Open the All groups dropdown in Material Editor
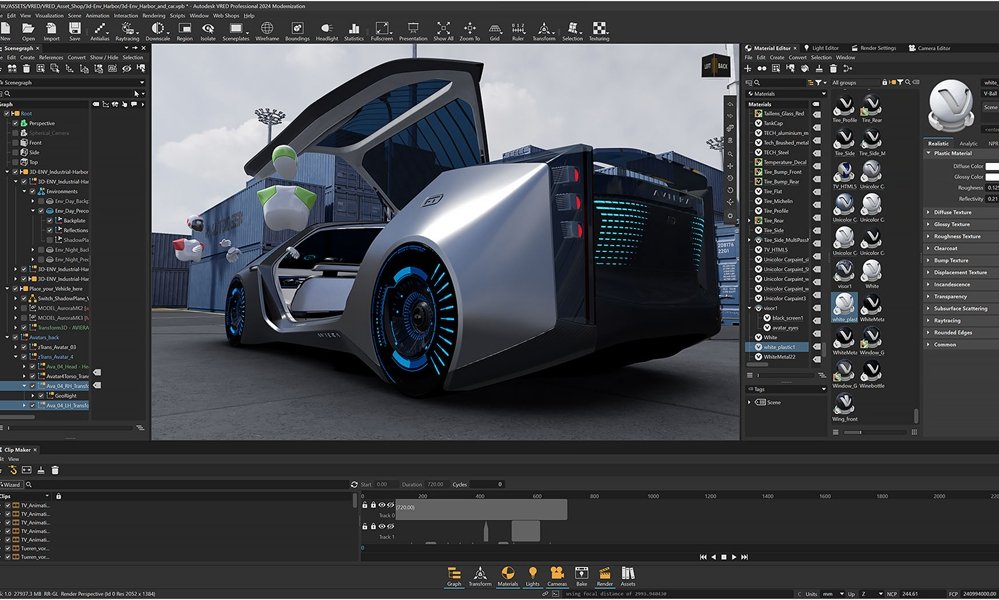The image size is (999, 600). [855, 82]
